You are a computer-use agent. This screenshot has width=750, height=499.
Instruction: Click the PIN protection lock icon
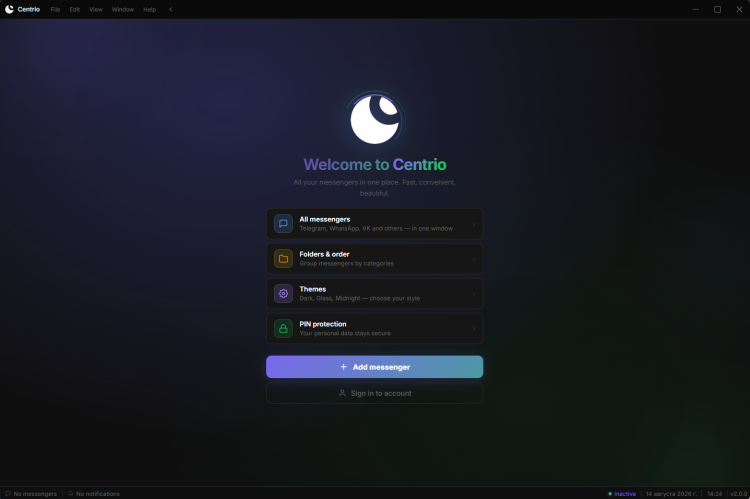point(283,328)
